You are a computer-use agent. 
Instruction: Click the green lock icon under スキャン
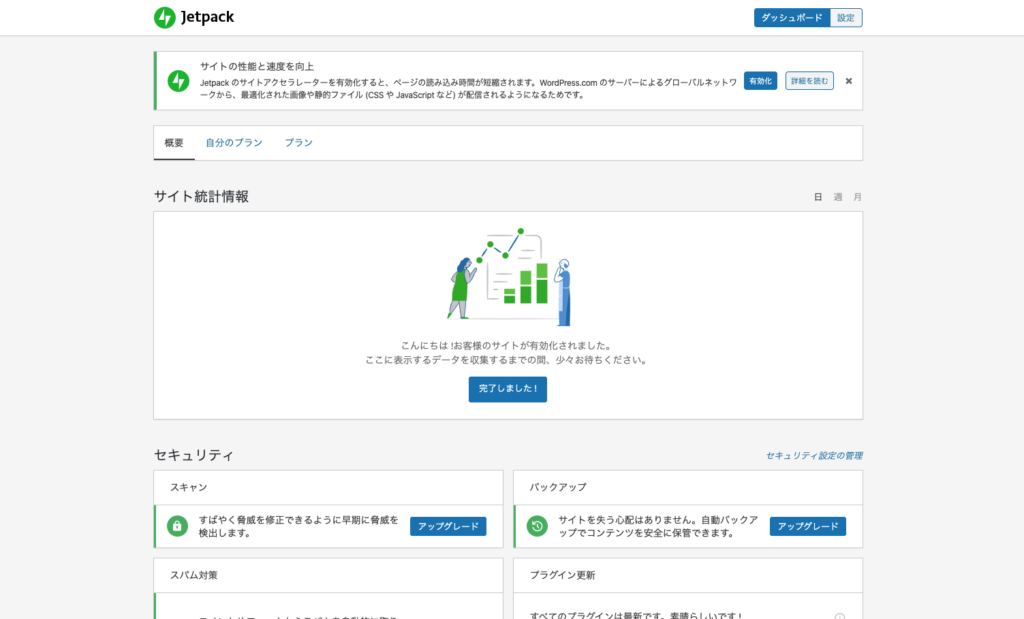pyautogui.click(x=177, y=526)
